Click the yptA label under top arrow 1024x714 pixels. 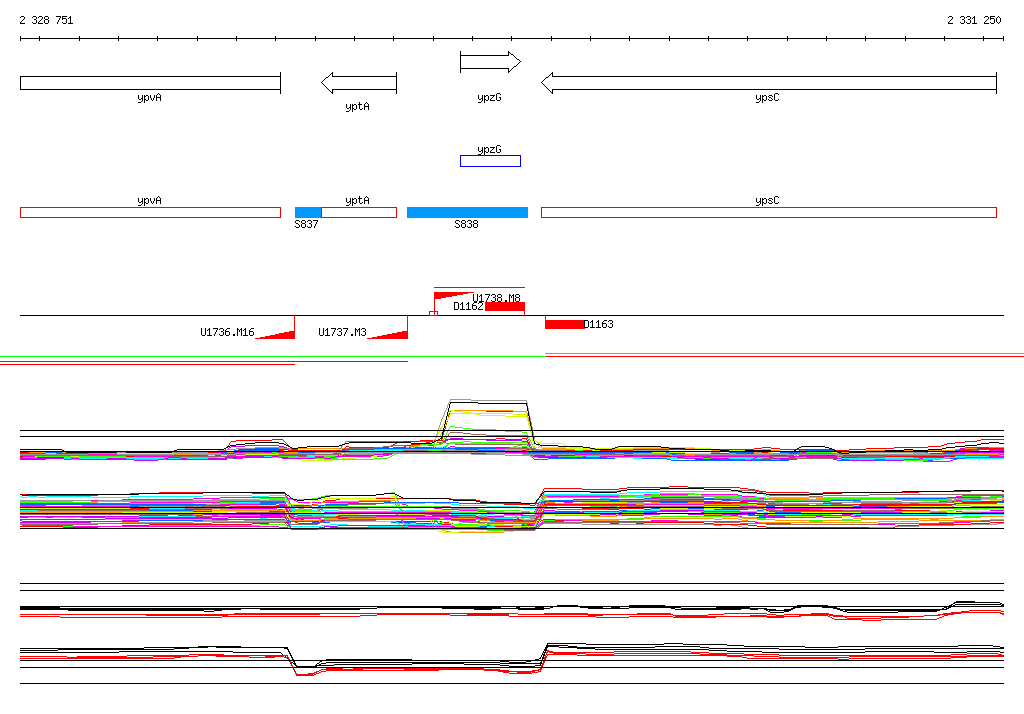(x=357, y=106)
